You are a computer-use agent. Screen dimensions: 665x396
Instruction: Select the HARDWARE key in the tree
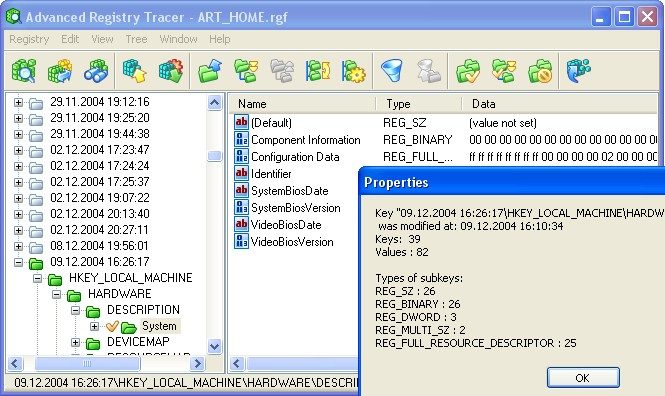pos(120,294)
